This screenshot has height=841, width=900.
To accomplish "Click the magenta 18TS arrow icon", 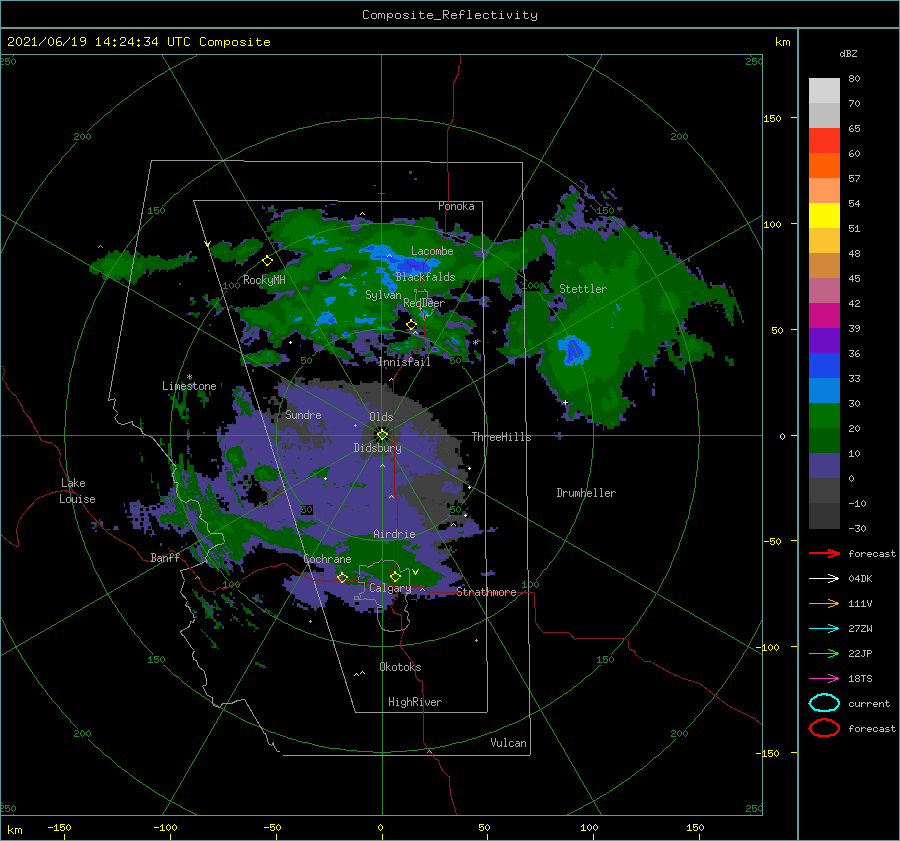I will [824, 679].
